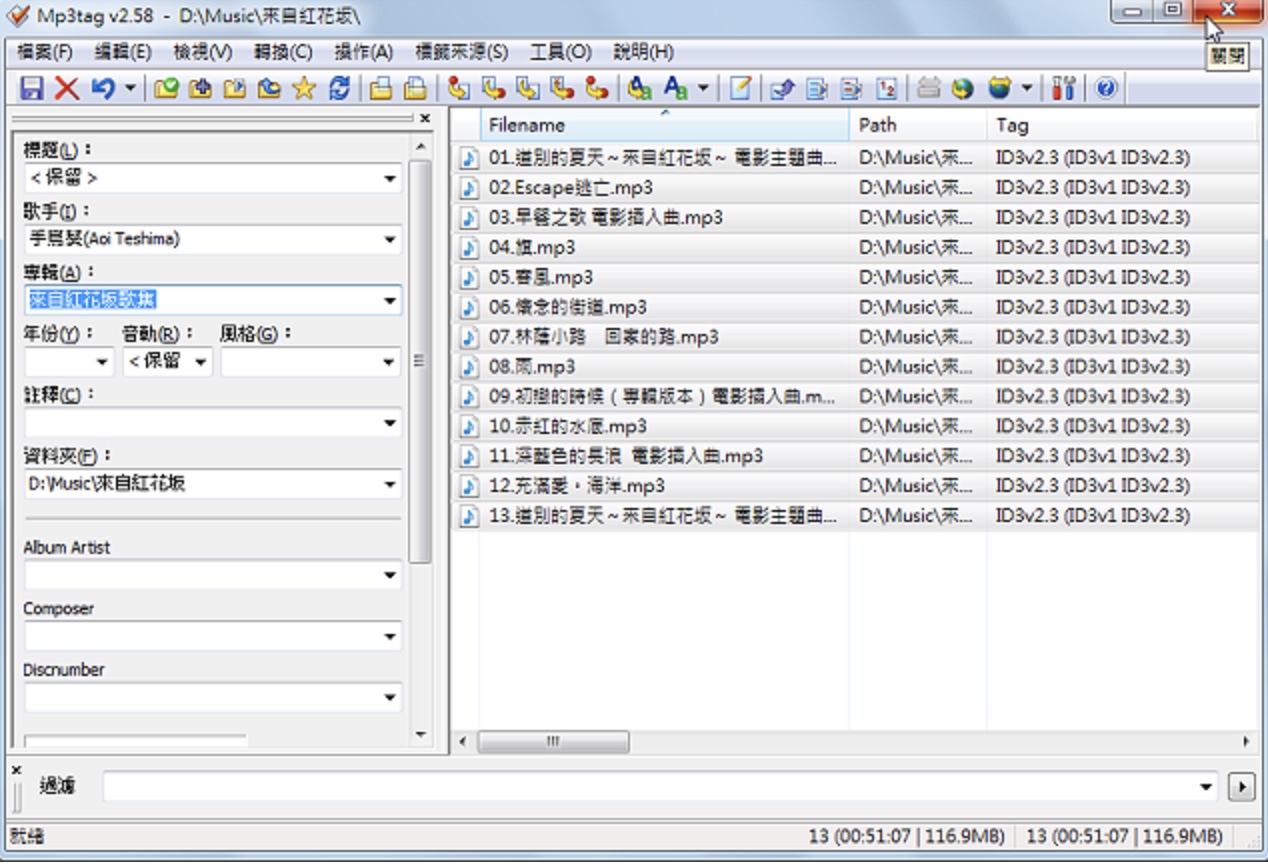
Task: Select file 02.Escape逃亡.mp3
Action: tap(570, 188)
